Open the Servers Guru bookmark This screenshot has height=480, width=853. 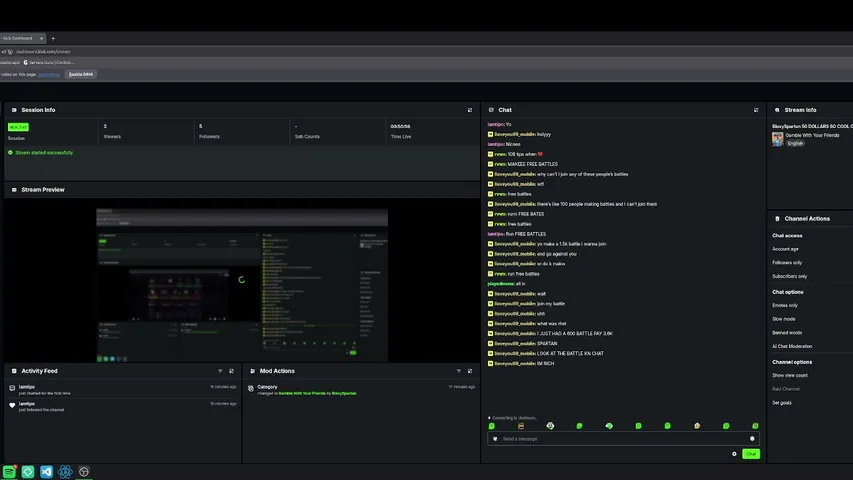point(48,63)
